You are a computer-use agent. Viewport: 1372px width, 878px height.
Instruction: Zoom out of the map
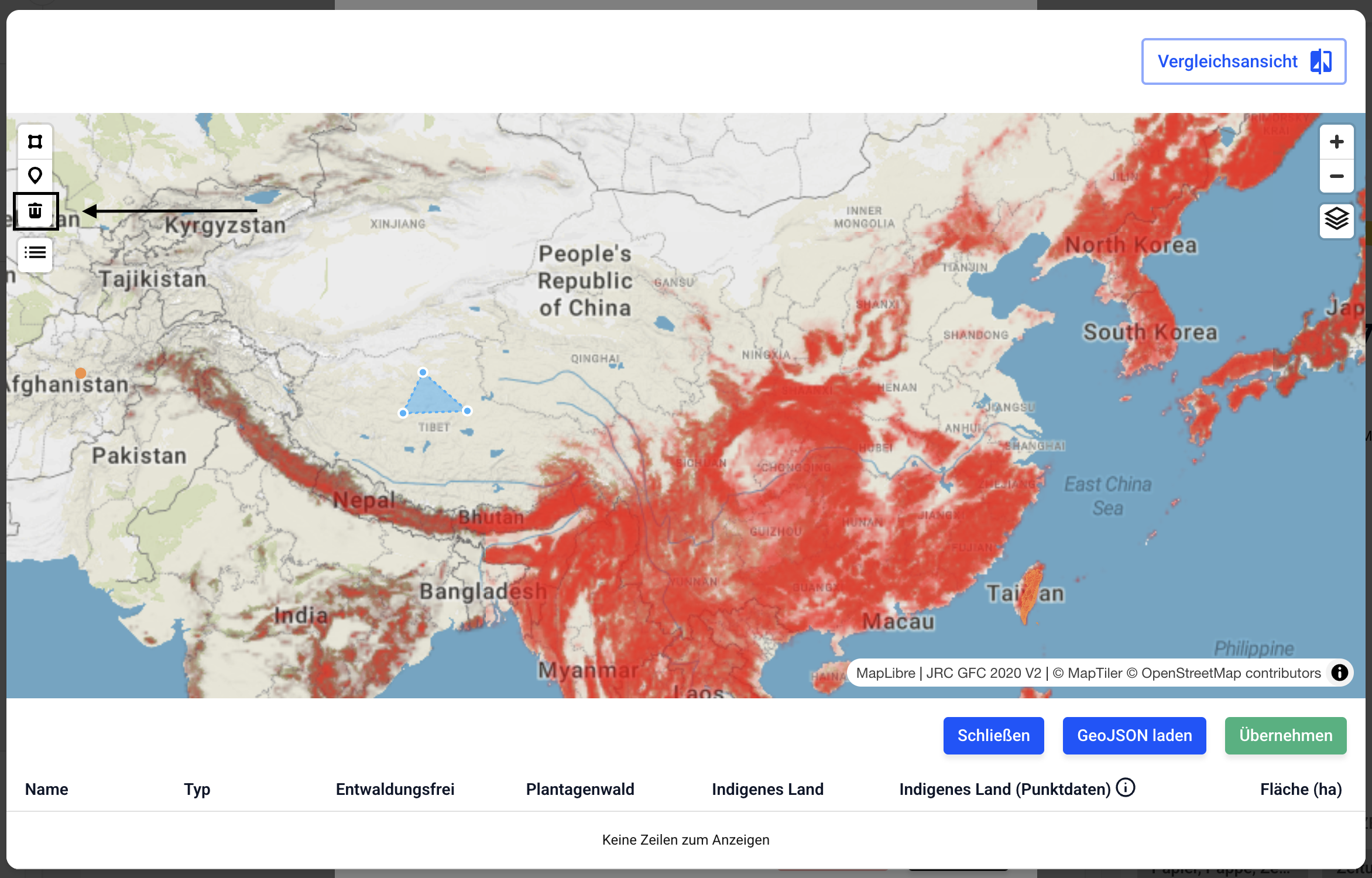coord(1336,176)
